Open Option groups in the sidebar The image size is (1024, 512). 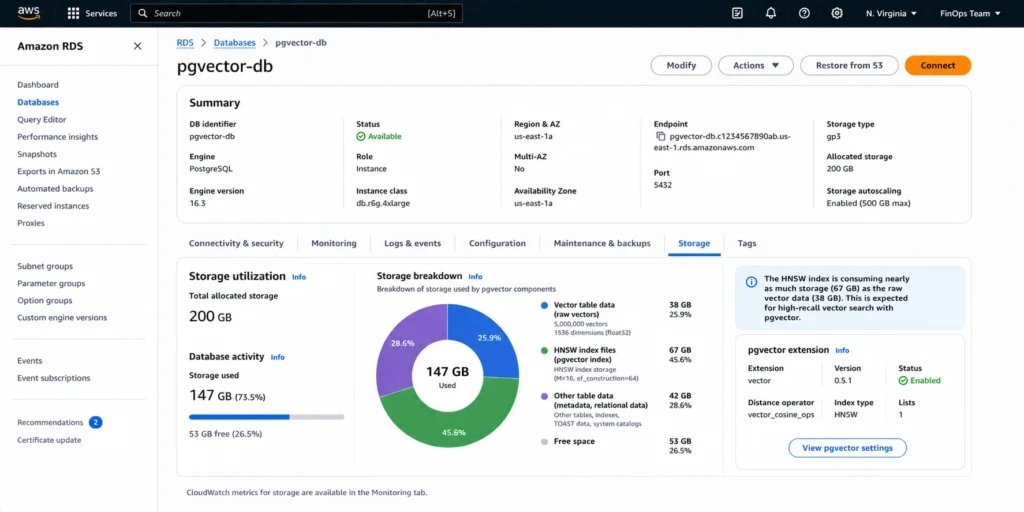pos(47,300)
